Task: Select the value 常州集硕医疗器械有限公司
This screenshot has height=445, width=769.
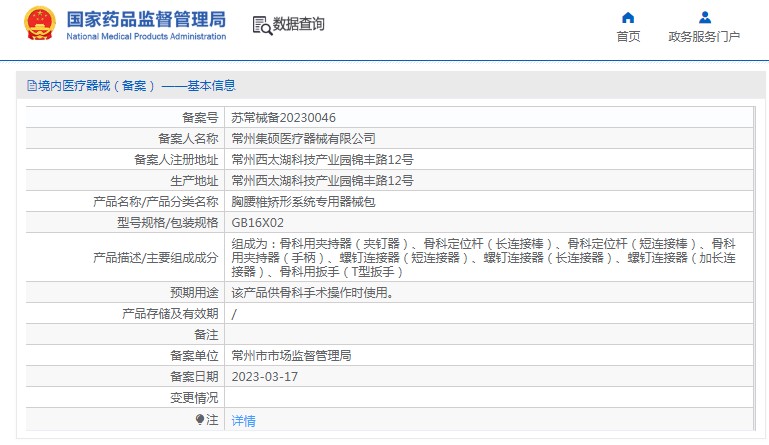Action: pyautogui.click(x=303, y=139)
